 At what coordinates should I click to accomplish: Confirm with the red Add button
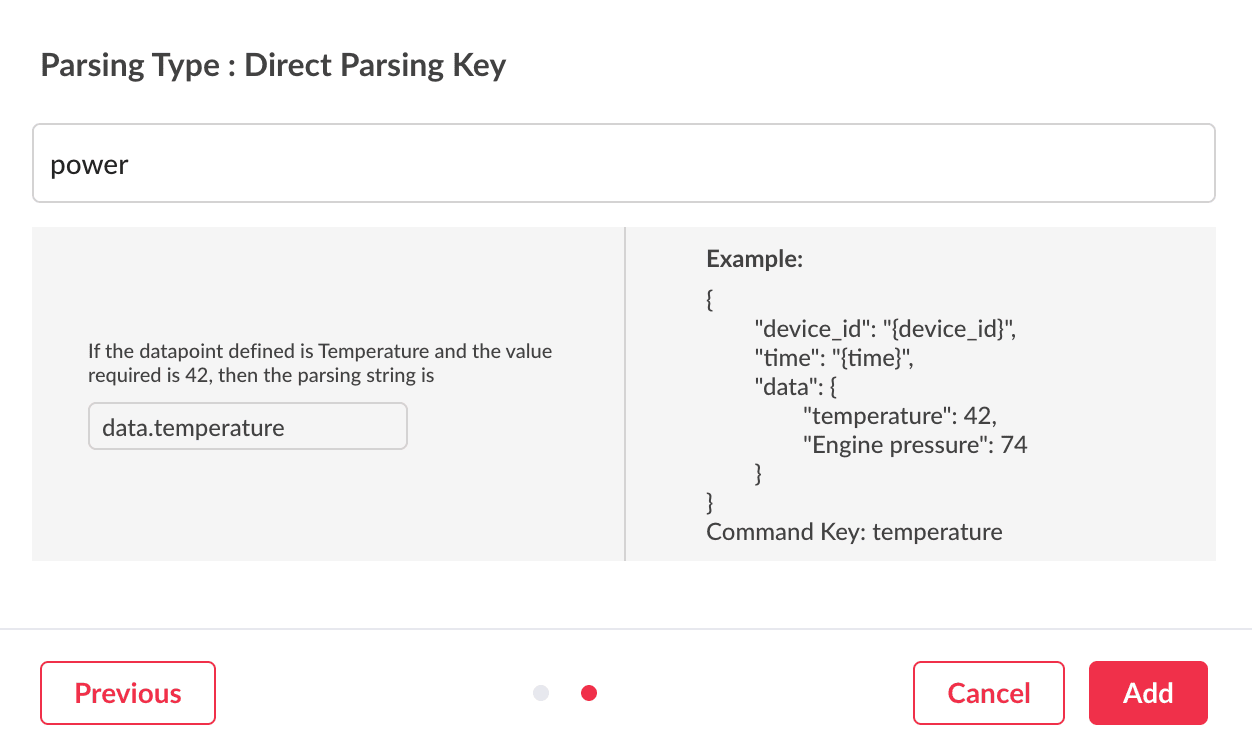pyautogui.click(x=1147, y=693)
